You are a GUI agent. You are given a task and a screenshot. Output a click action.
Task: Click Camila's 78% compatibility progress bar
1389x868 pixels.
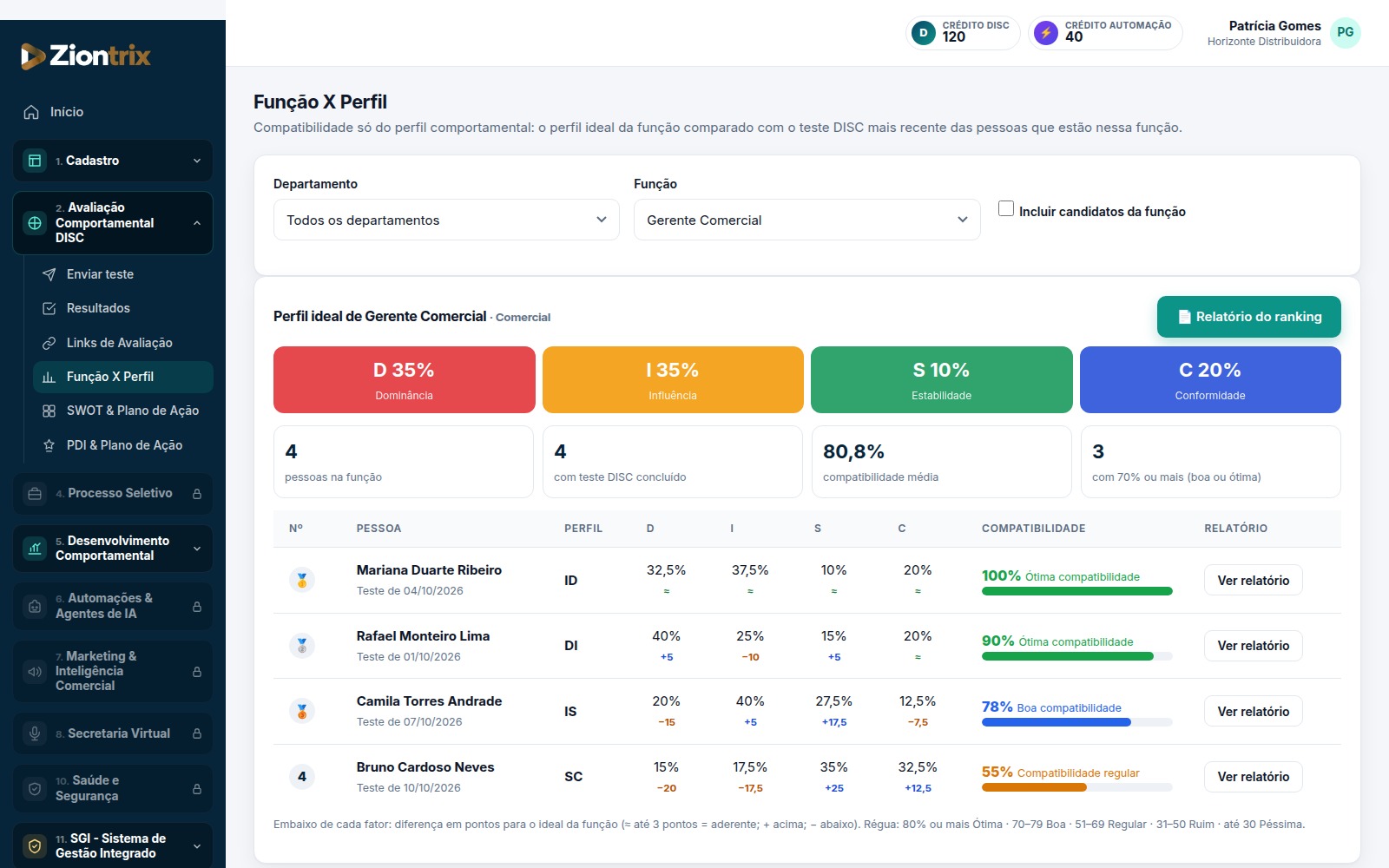tap(1076, 722)
